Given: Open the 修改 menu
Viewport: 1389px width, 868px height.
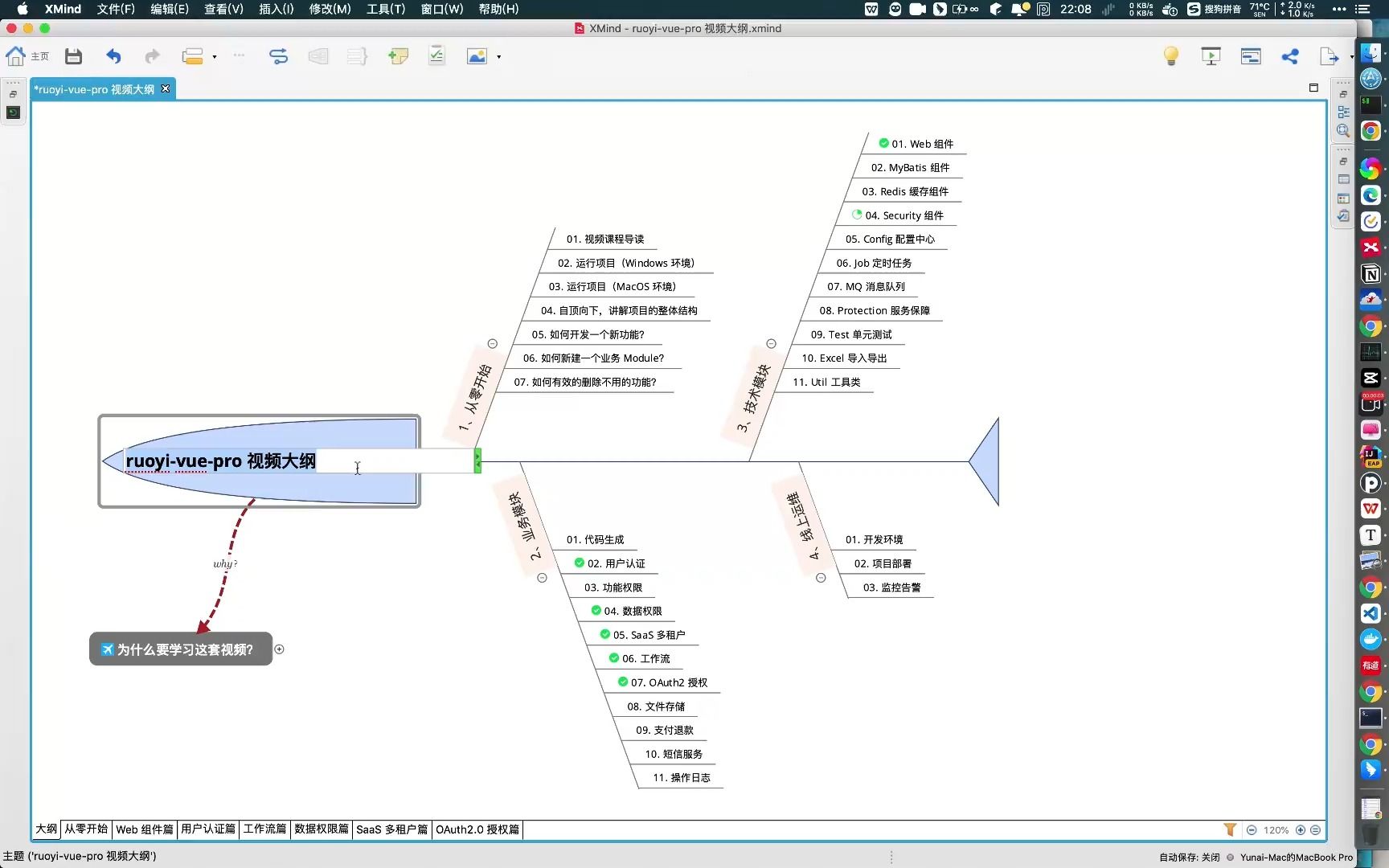Looking at the screenshot, I should pyautogui.click(x=330, y=9).
